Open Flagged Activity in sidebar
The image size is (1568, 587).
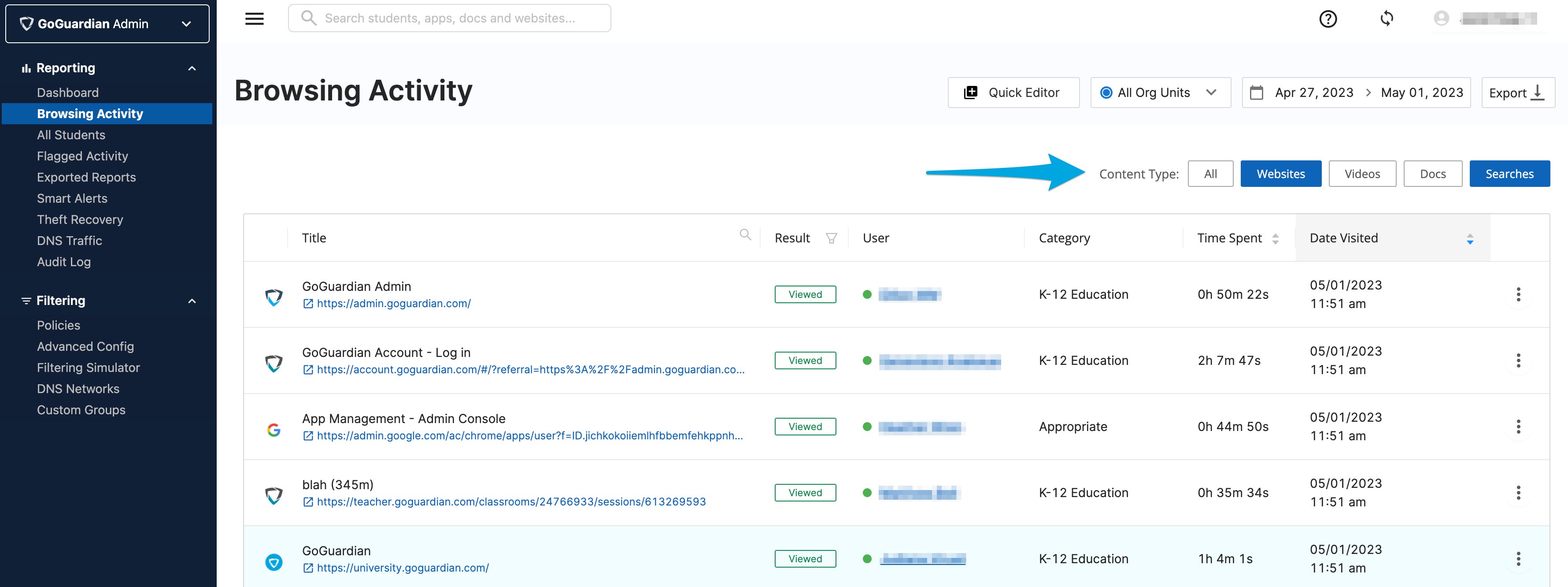[x=82, y=156]
